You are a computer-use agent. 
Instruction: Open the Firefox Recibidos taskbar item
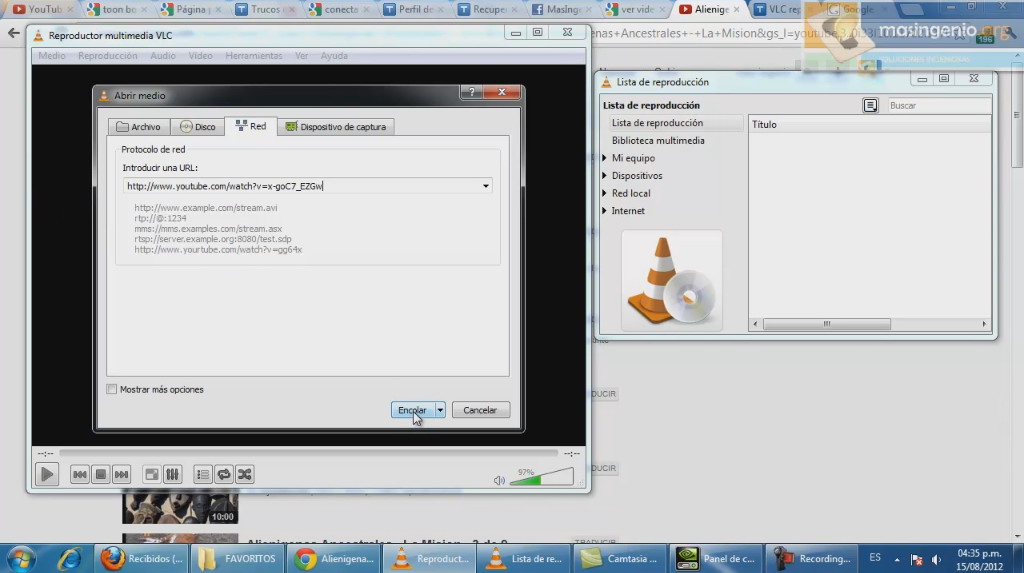tap(141, 559)
